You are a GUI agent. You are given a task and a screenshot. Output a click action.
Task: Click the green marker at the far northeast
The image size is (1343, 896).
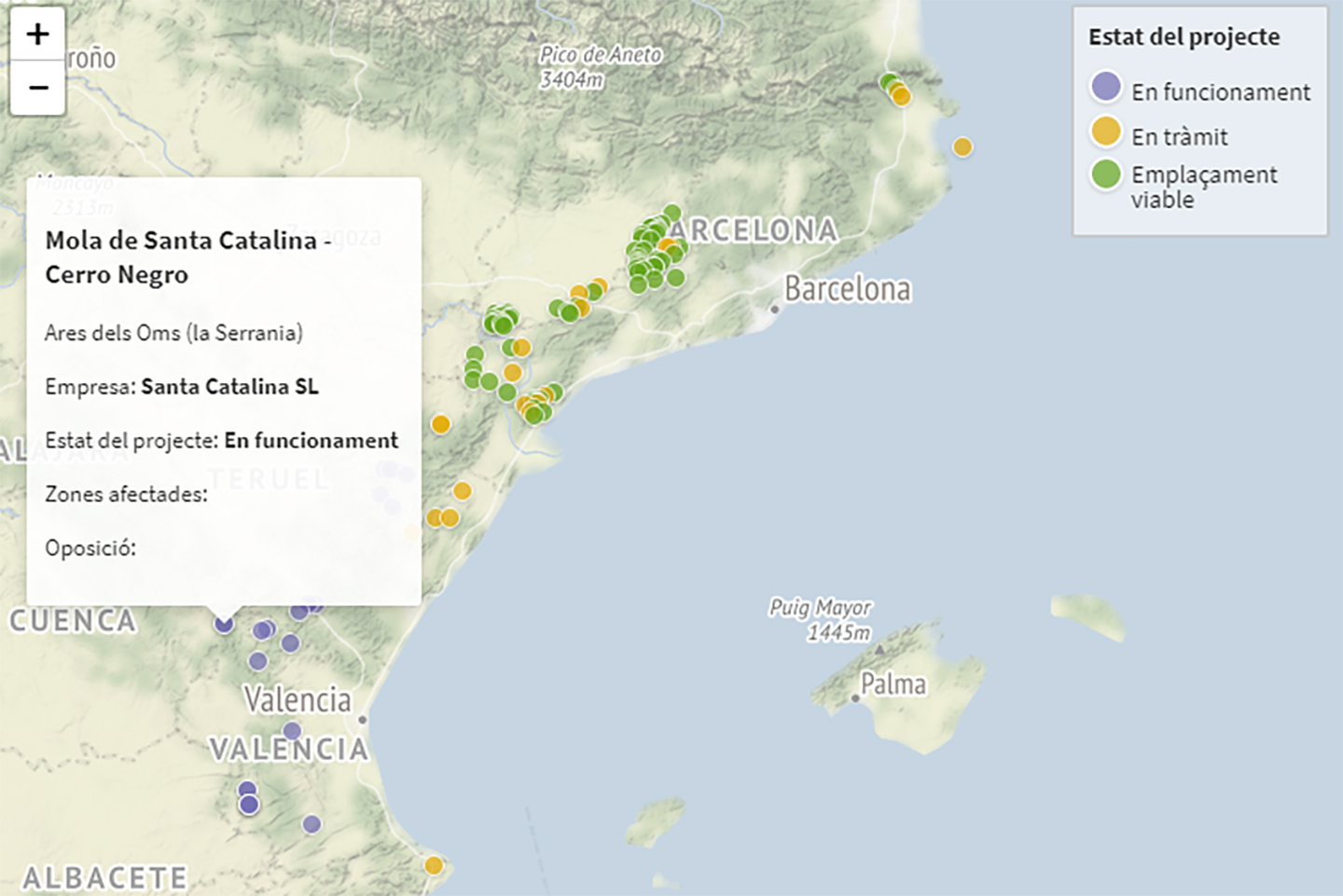click(888, 82)
